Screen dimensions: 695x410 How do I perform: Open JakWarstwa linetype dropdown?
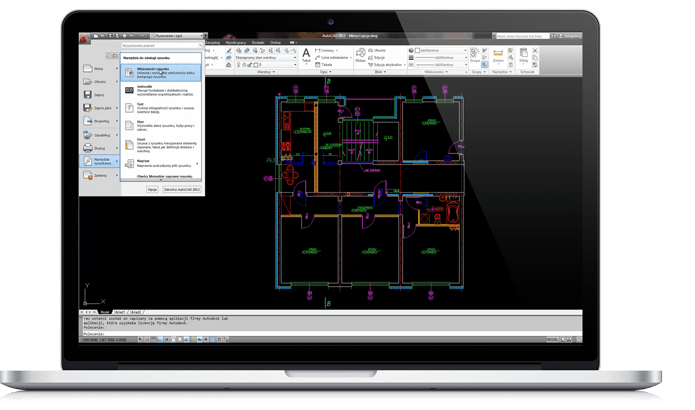(441, 65)
